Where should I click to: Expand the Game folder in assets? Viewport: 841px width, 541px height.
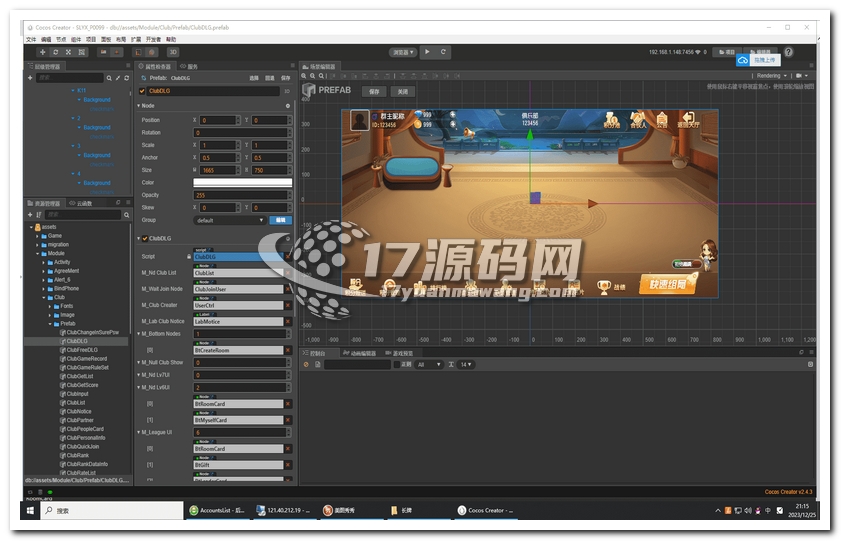coord(38,236)
